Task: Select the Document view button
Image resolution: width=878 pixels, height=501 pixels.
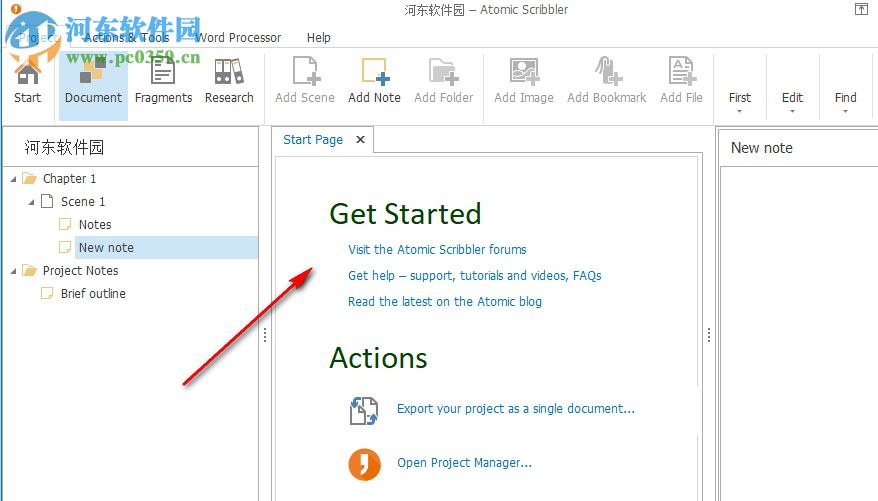Action: coord(94,87)
